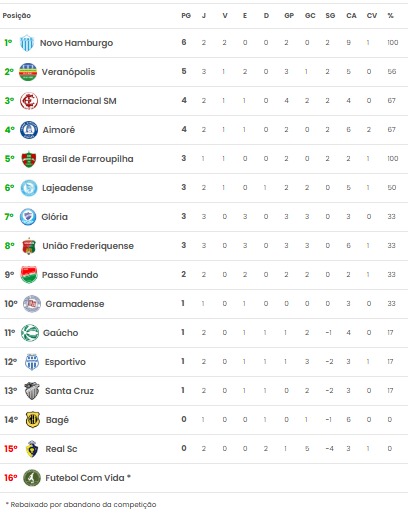The height and width of the screenshot is (518, 409).
Task: Click the percent column header
Action: coord(390,15)
